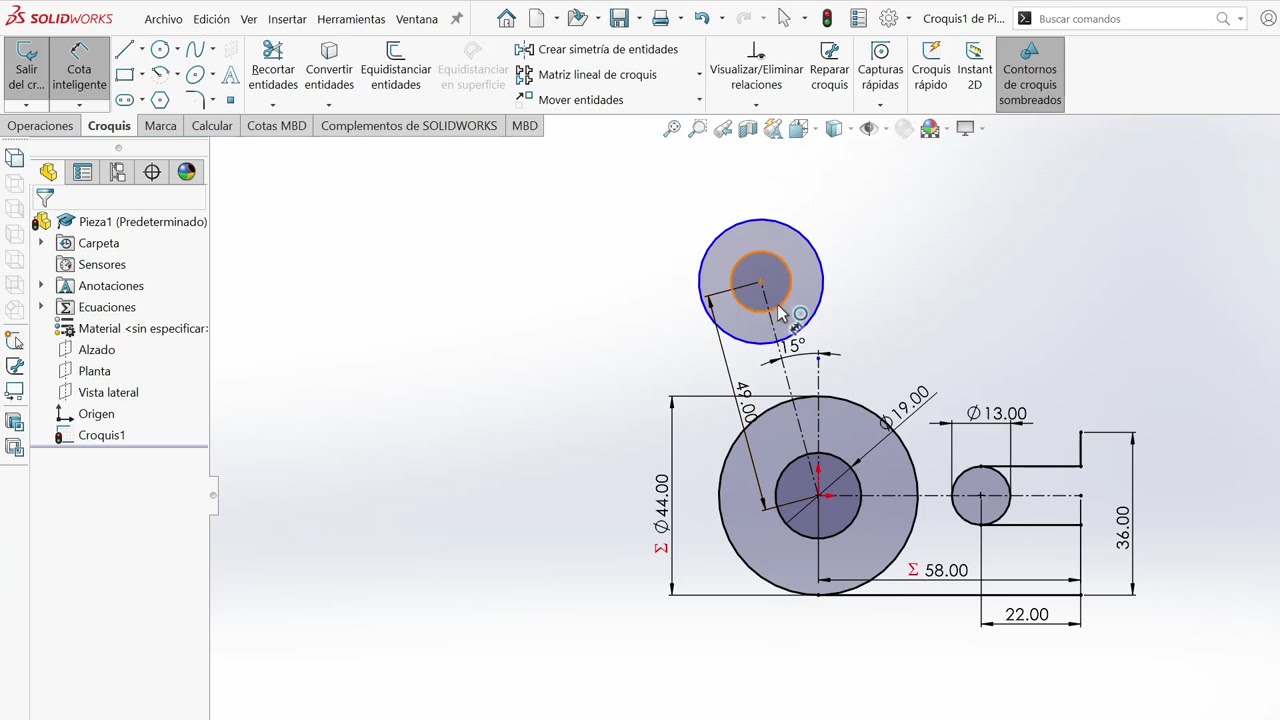Open the ConfigurationManager tab icon
The width and height of the screenshot is (1280, 720).
coord(118,172)
